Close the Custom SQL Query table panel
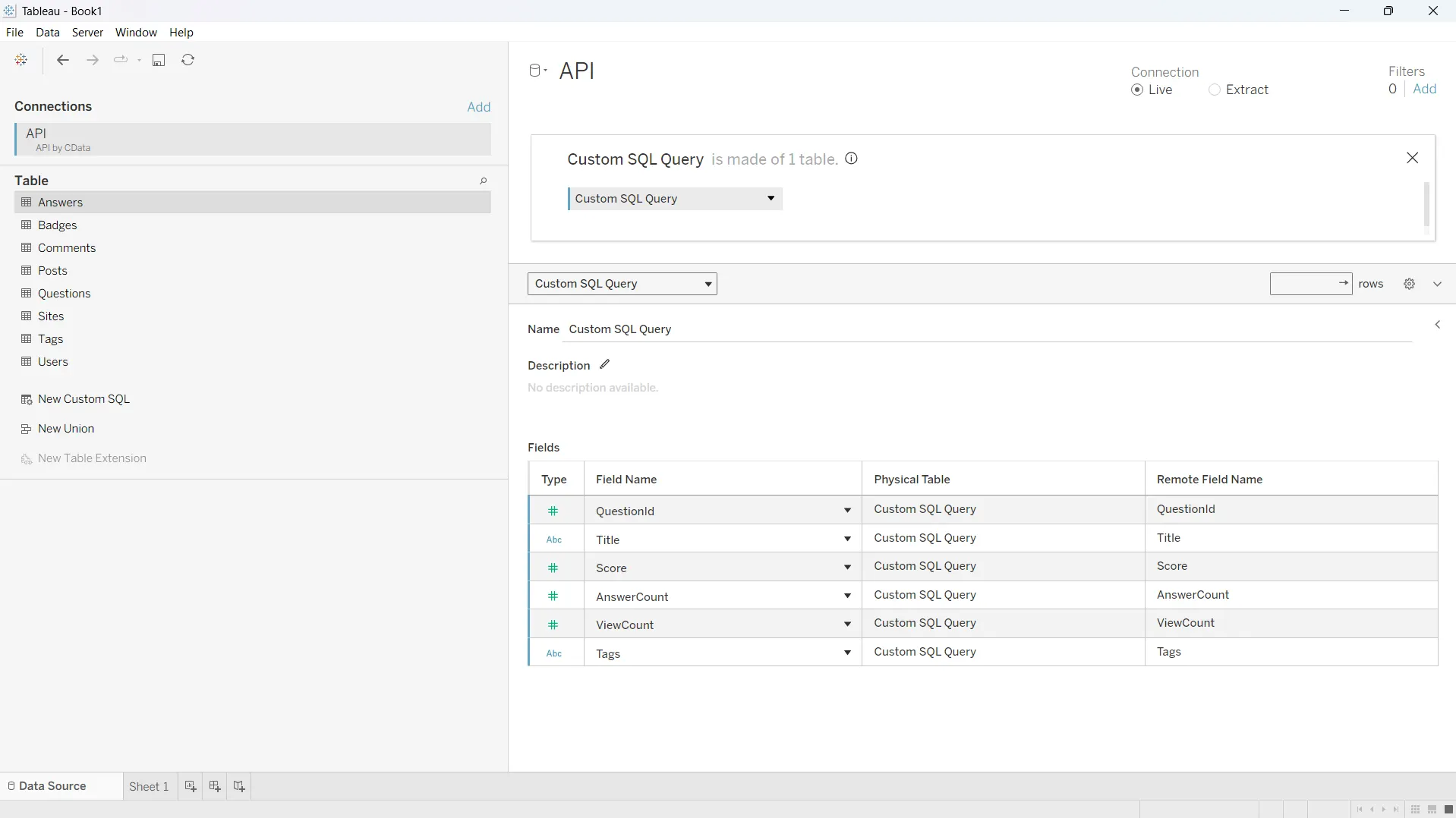Image resolution: width=1456 pixels, height=818 pixels. pyautogui.click(x=1413, y=158)
